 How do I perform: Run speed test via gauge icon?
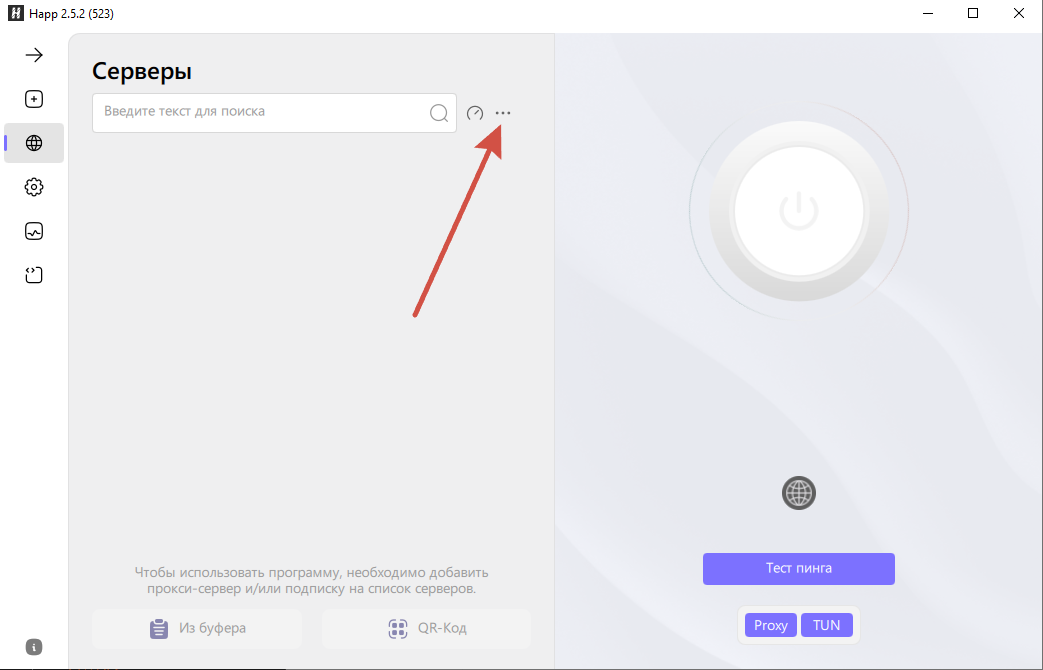(x=475, y=113)
